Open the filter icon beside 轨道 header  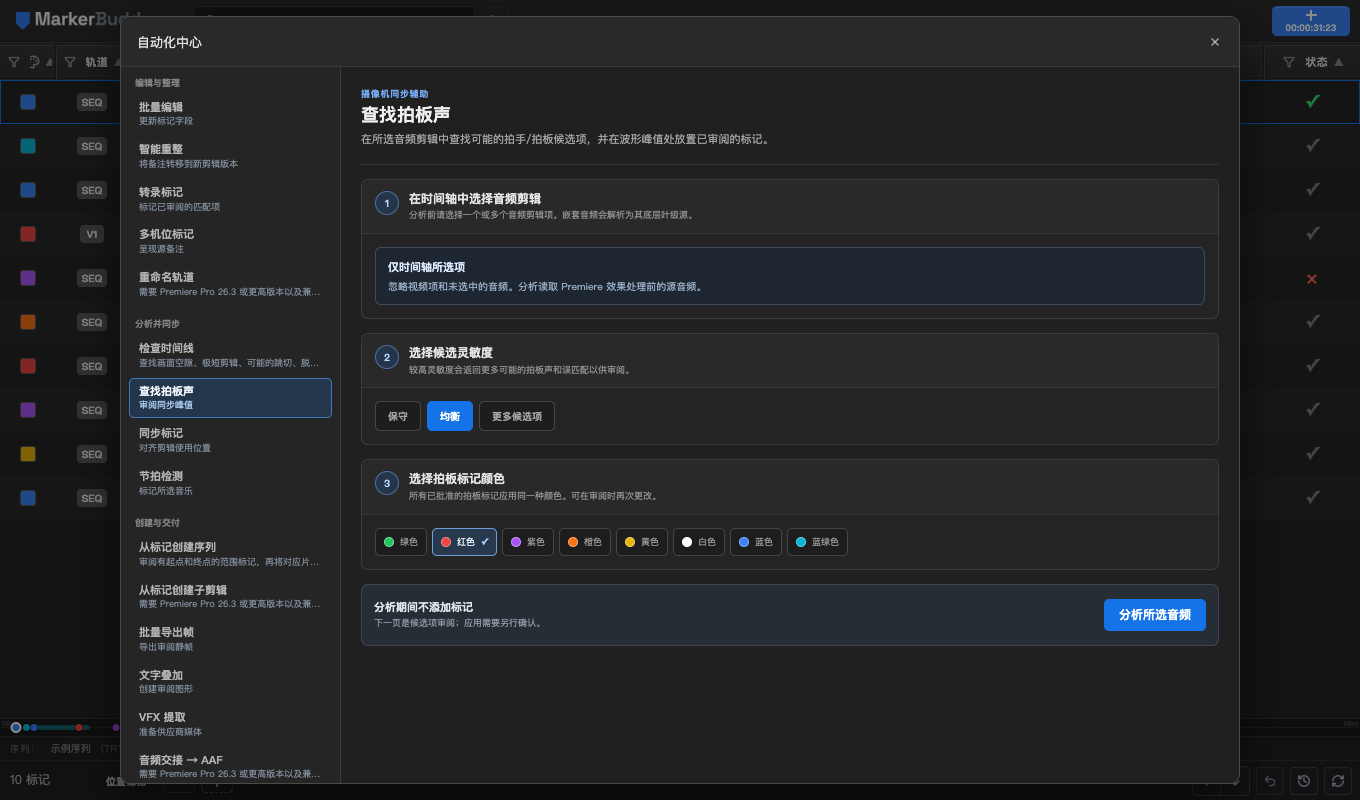(x=70, y=62)
